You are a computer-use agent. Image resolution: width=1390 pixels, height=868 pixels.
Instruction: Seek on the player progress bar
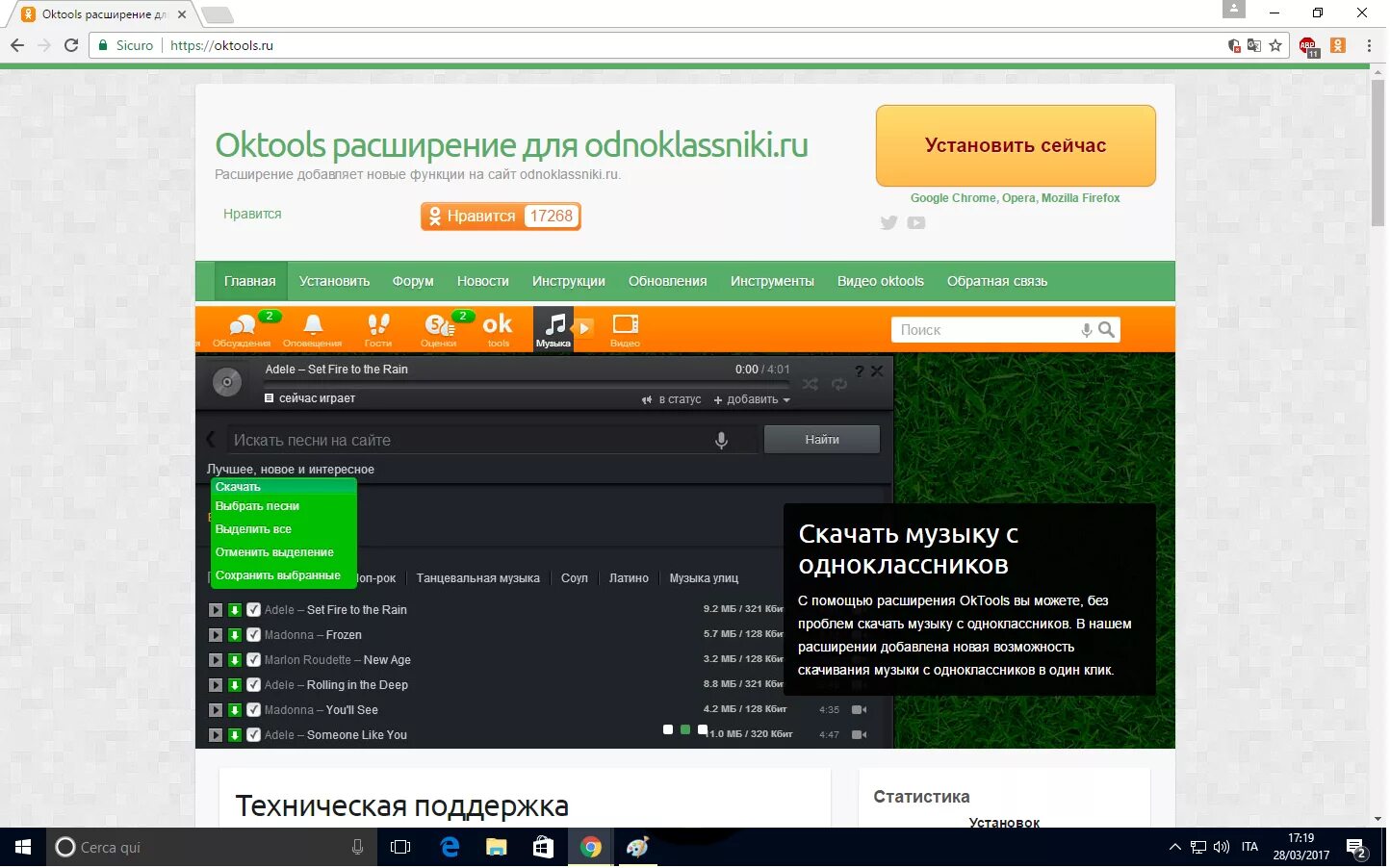(x=528, y=385)
